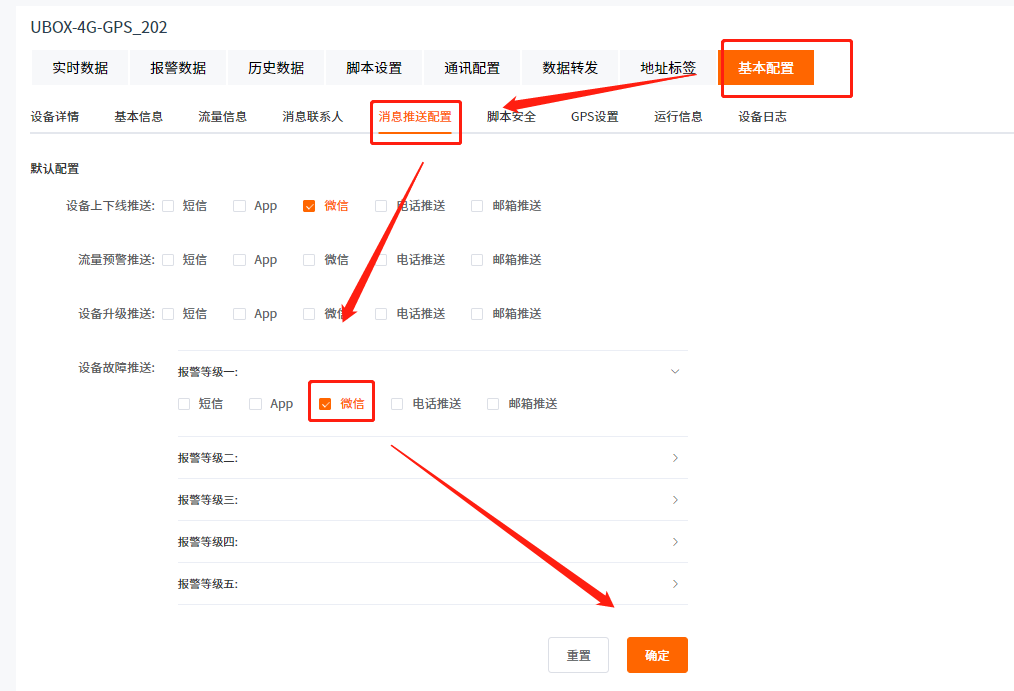The image size is (1014, 691).
Task: Switch to 消息联系人 sub-tab
Action: coord(312,117)
